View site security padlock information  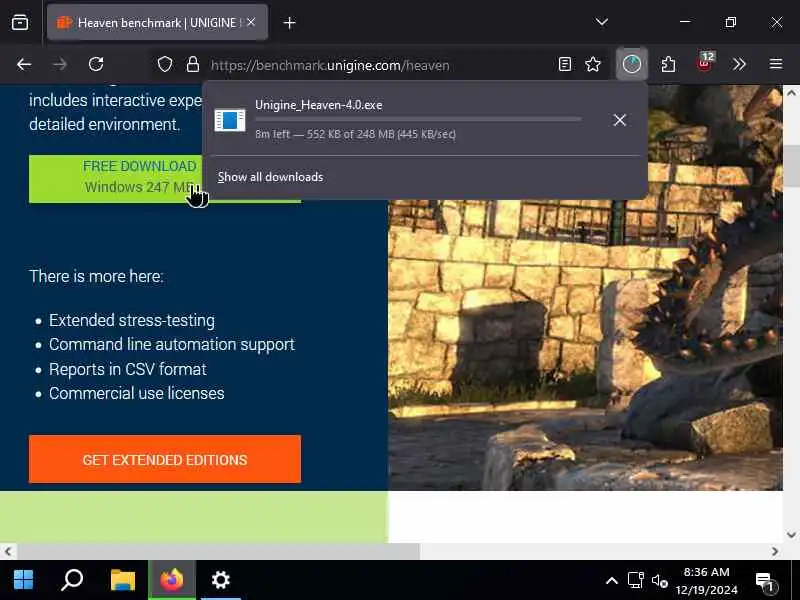pos(193,64)
